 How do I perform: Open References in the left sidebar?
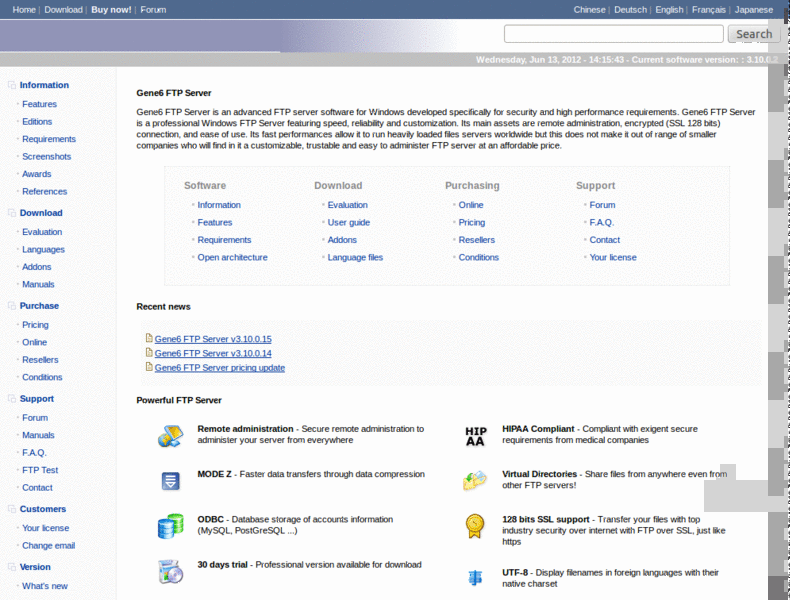pos(44,191)
